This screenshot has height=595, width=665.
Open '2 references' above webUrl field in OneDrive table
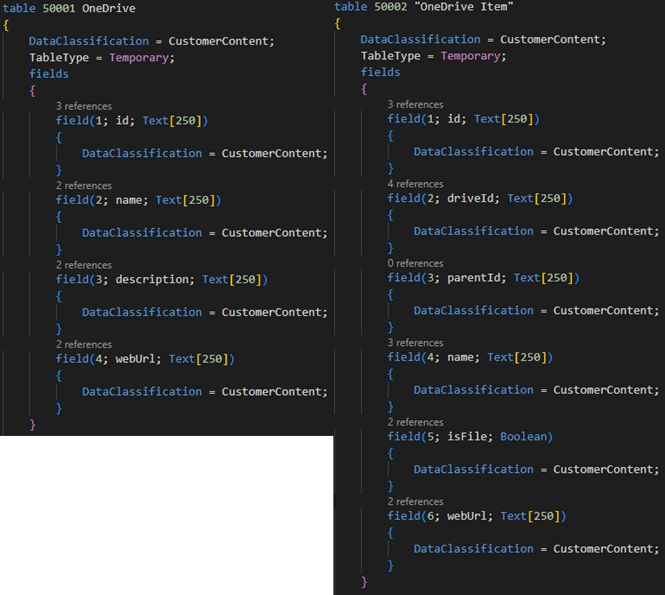coord(84,344)
